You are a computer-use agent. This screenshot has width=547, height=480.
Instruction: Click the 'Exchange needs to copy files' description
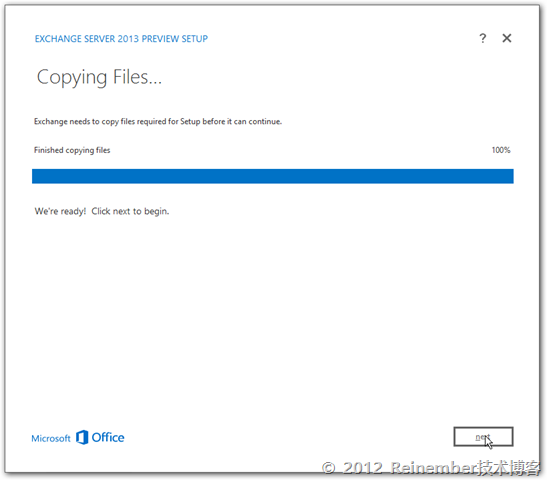158,121
